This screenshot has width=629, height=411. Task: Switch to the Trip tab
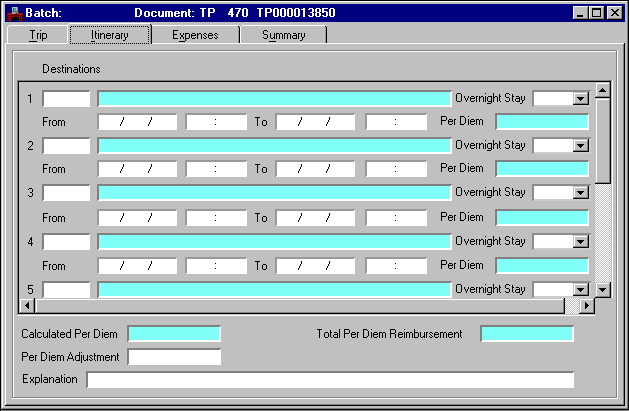38,35
